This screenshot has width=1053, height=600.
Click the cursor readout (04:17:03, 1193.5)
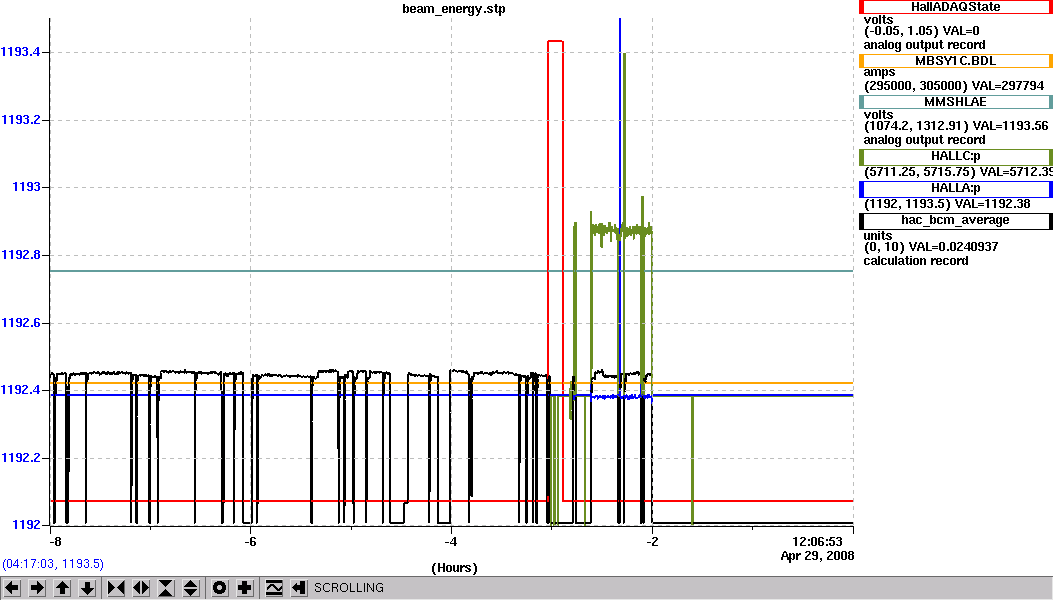coord(53,564)
